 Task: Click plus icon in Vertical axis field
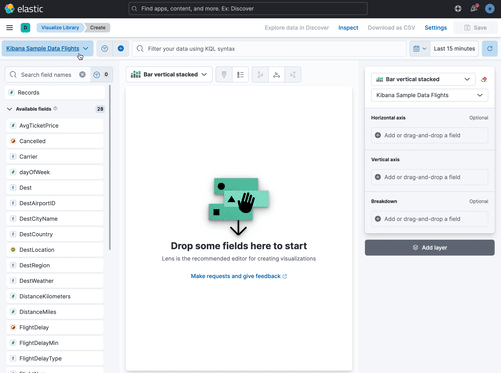pos(378,177)
